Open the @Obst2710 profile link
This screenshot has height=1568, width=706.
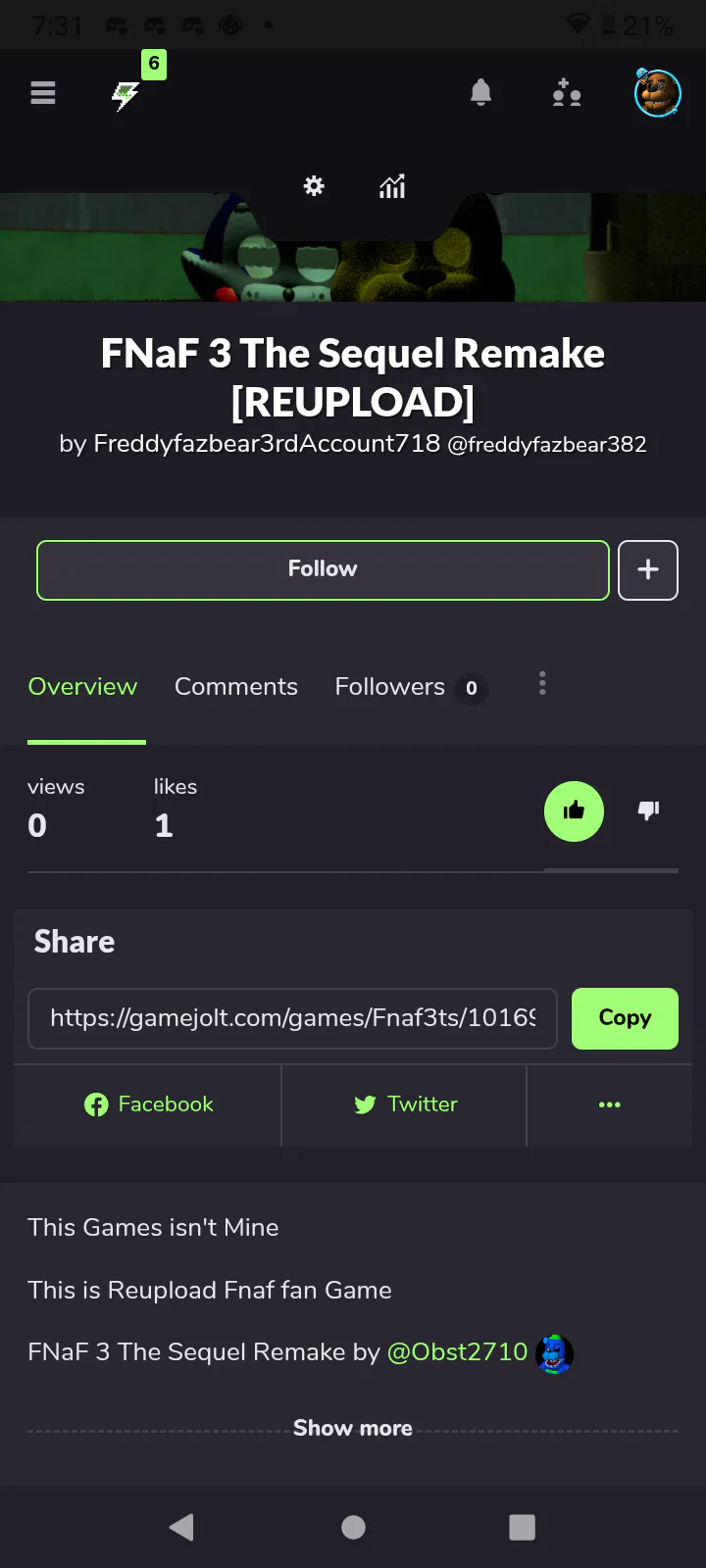tap(458, 1352)
